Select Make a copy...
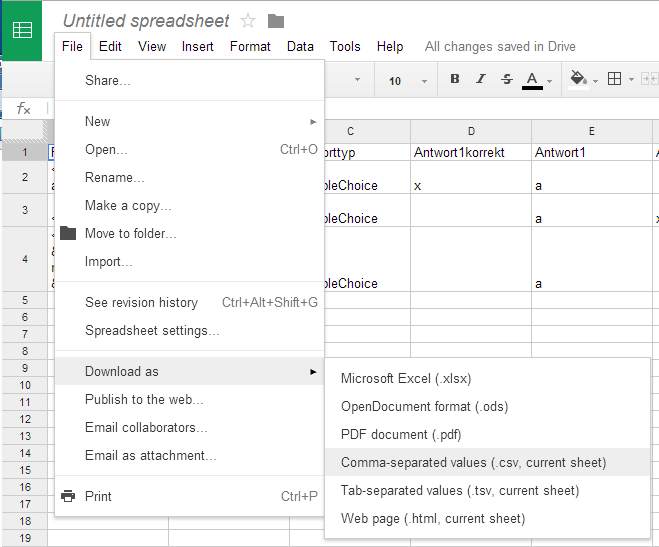This screenshot has height=547, width=659. point(190,205)
